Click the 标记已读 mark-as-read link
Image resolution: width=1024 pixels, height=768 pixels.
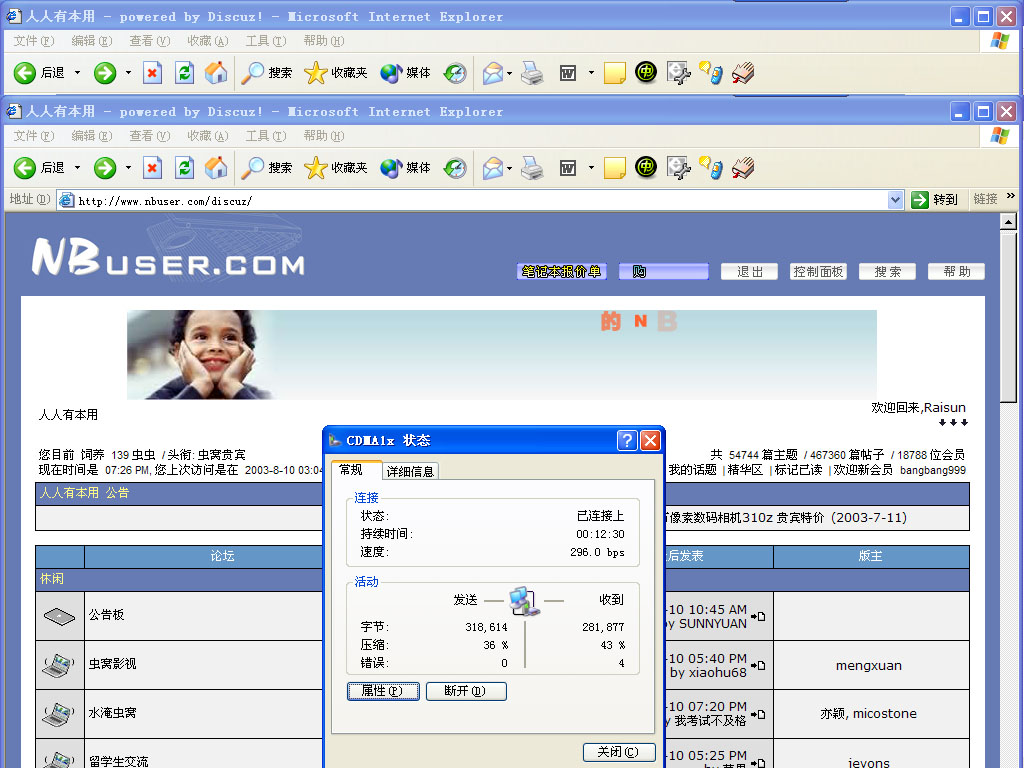click(798, 470)
